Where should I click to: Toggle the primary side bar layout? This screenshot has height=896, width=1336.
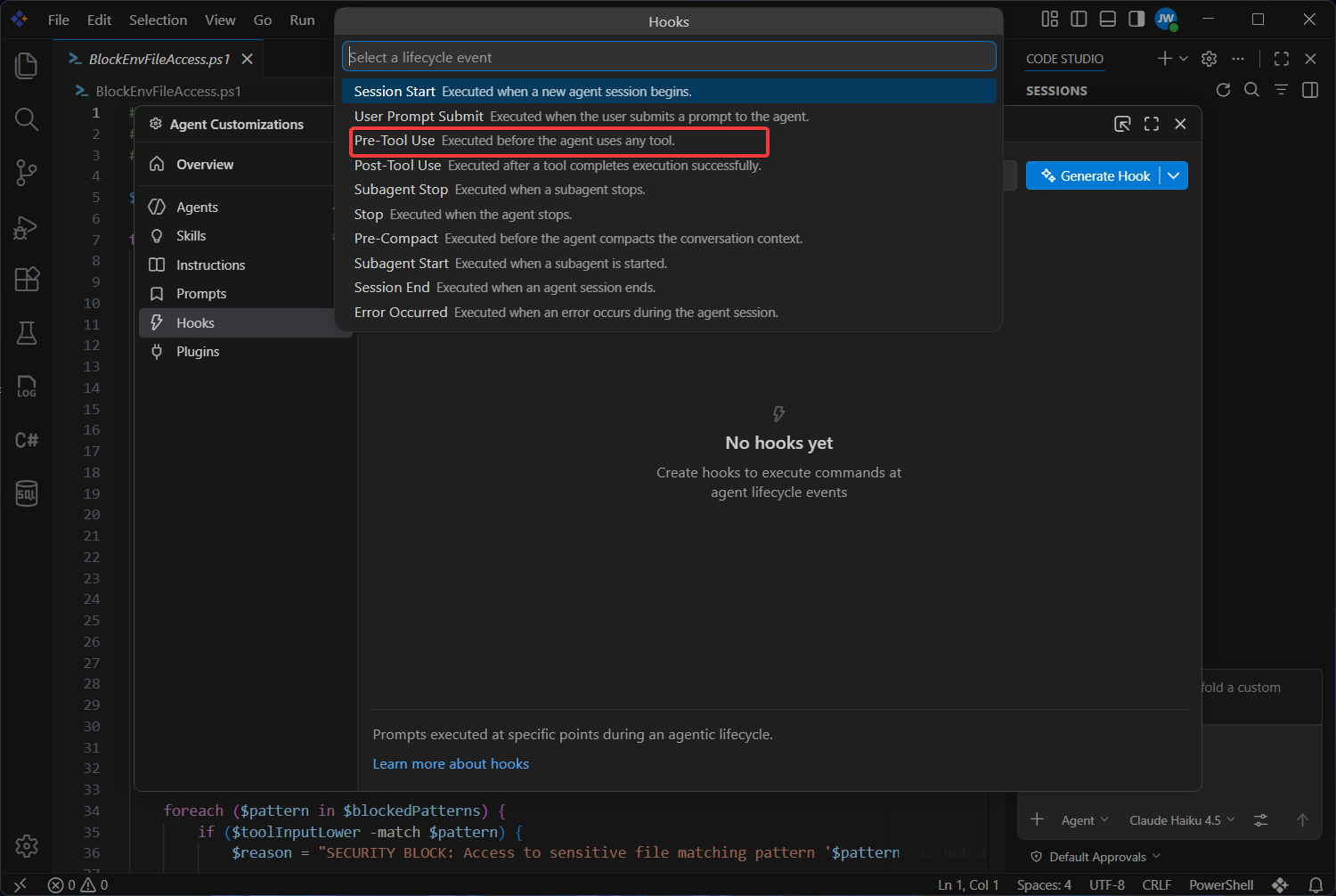point(1079,19)
